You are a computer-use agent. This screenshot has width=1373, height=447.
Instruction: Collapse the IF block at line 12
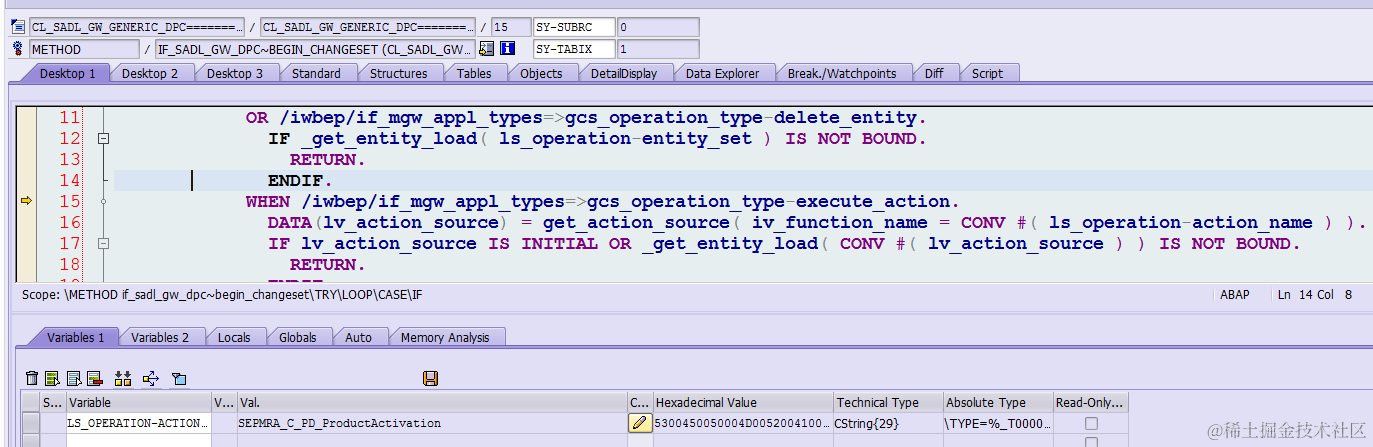click(103, 139)
